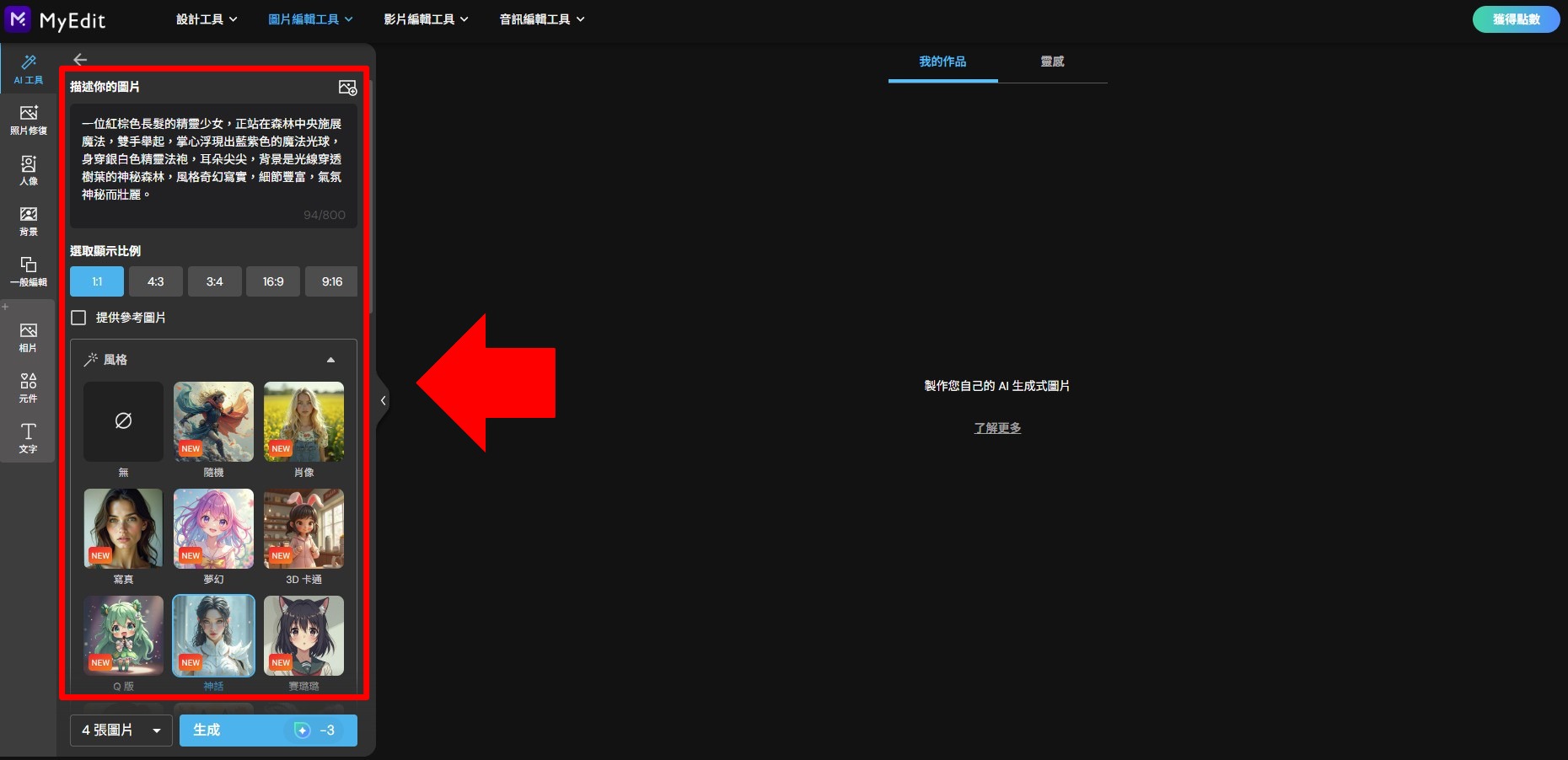Image resolution: width=1568 pixels, height=760 pixels.
Task: Collapse the 風格 section
Action: pyautogui.click(x=330, y=360)
